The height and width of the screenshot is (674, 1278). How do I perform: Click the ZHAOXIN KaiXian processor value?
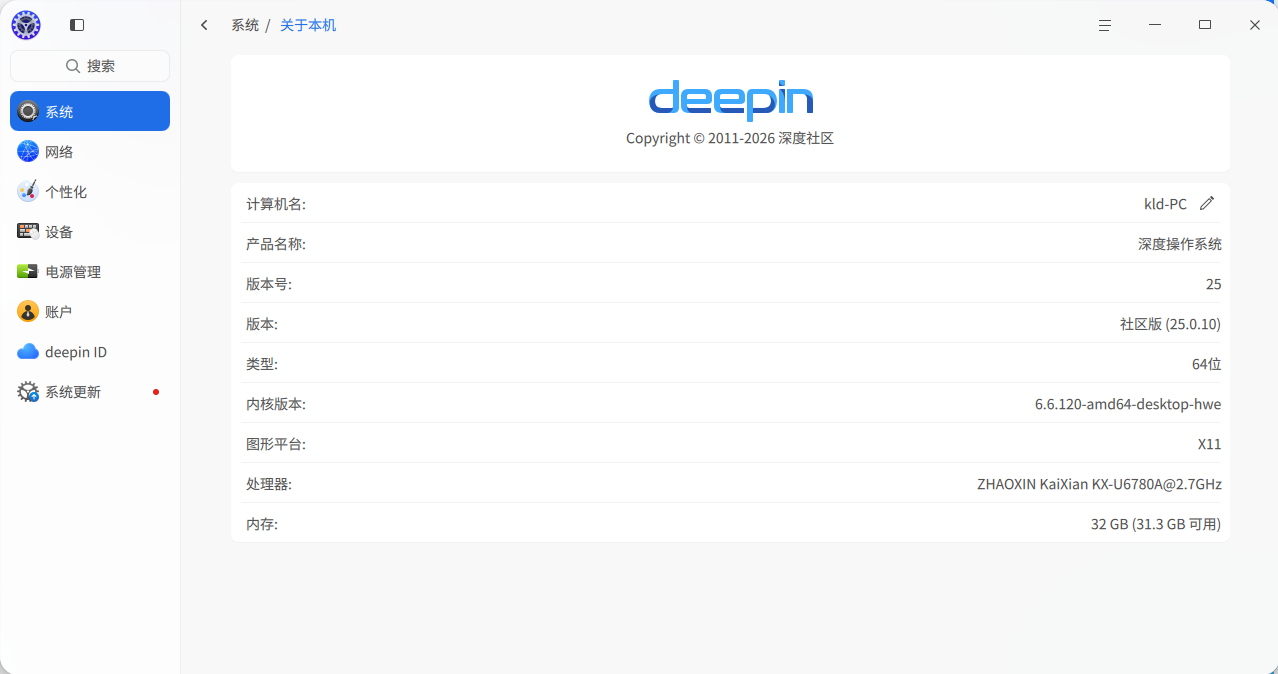point(1099,484)
